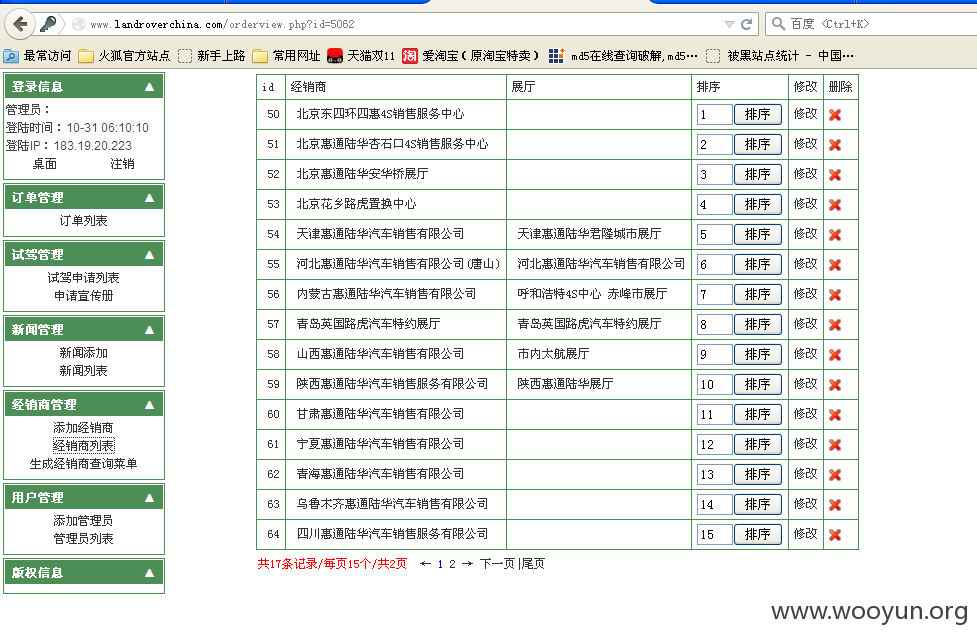Click the browser back arrow button

tap(20, 24)
